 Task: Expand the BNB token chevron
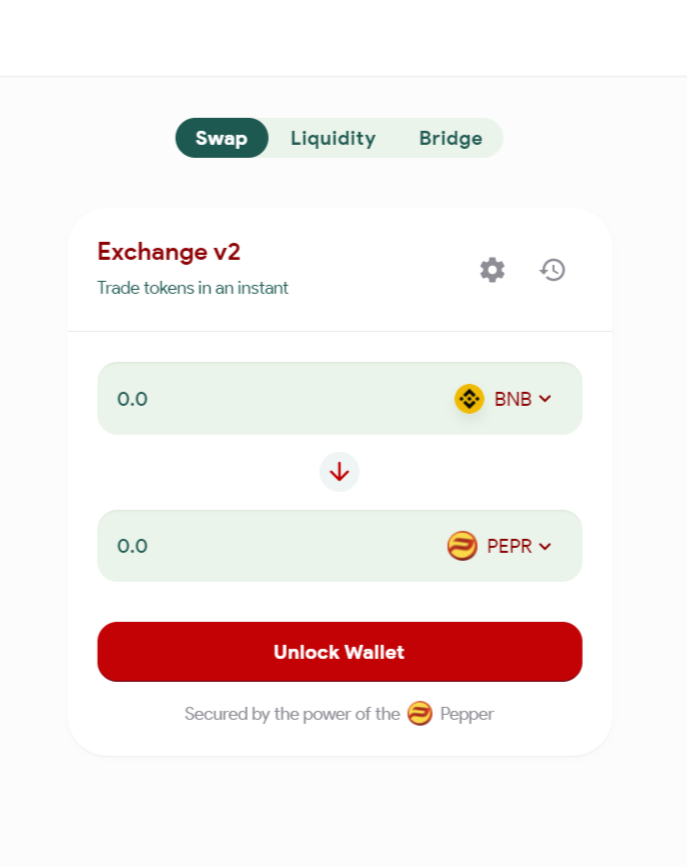click(x=545, y=399)
